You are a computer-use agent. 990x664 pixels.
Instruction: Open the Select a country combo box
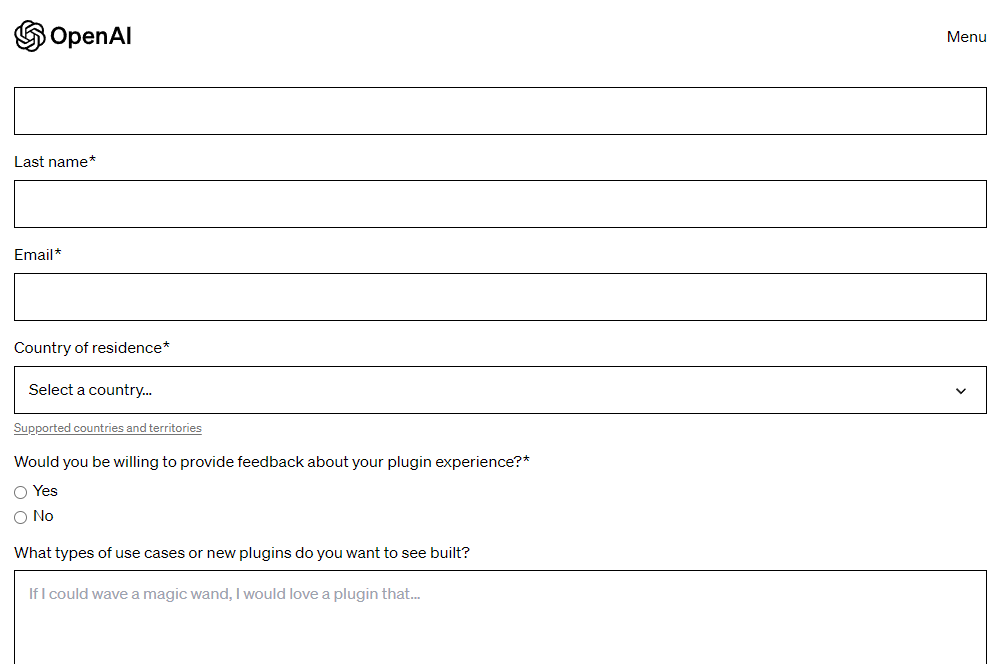tap(500, 390)
